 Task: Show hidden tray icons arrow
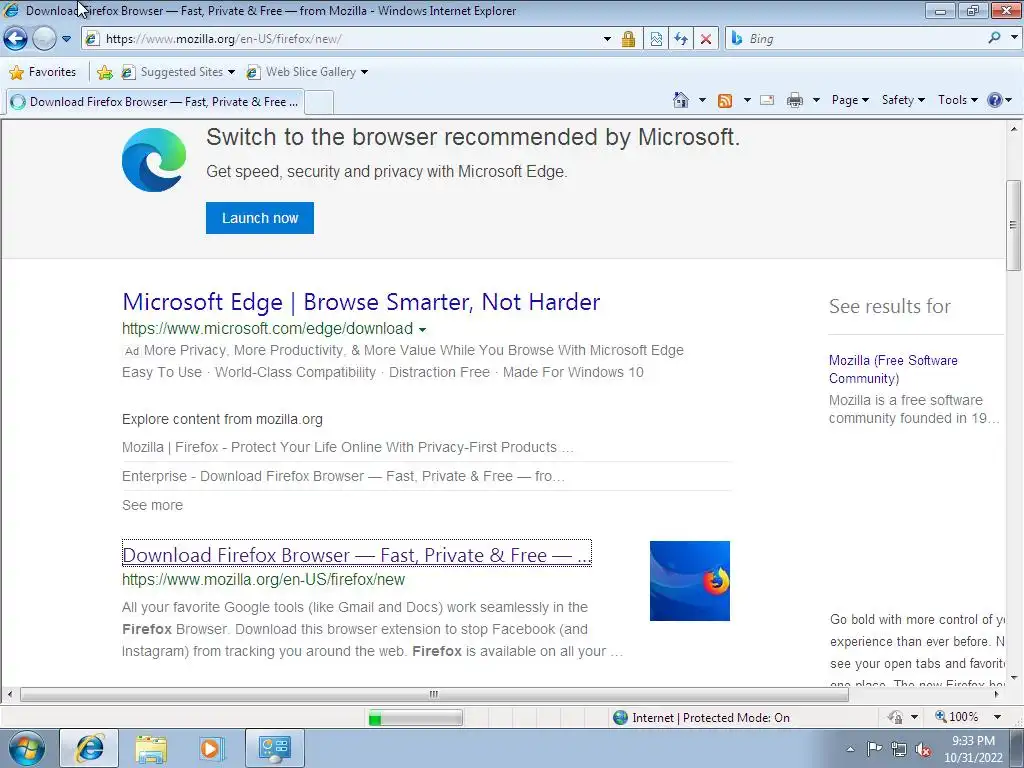(850, 749)
